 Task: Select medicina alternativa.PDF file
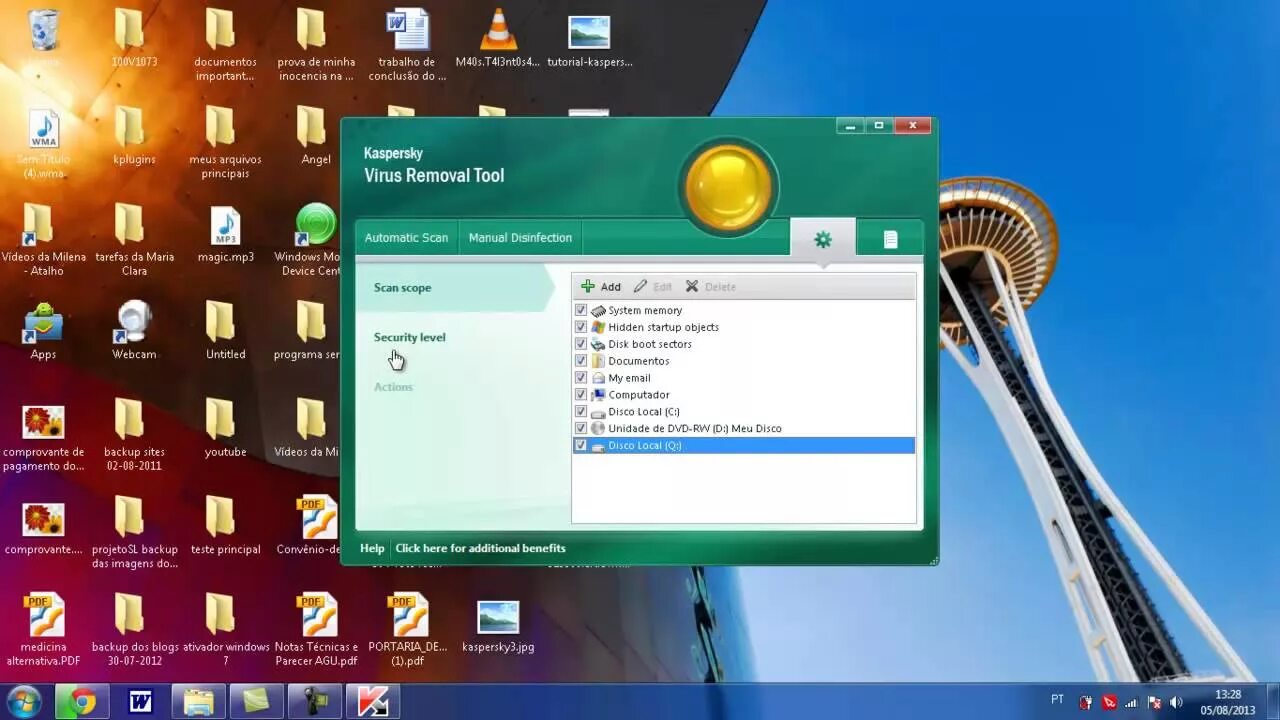(x=43, y=630)
